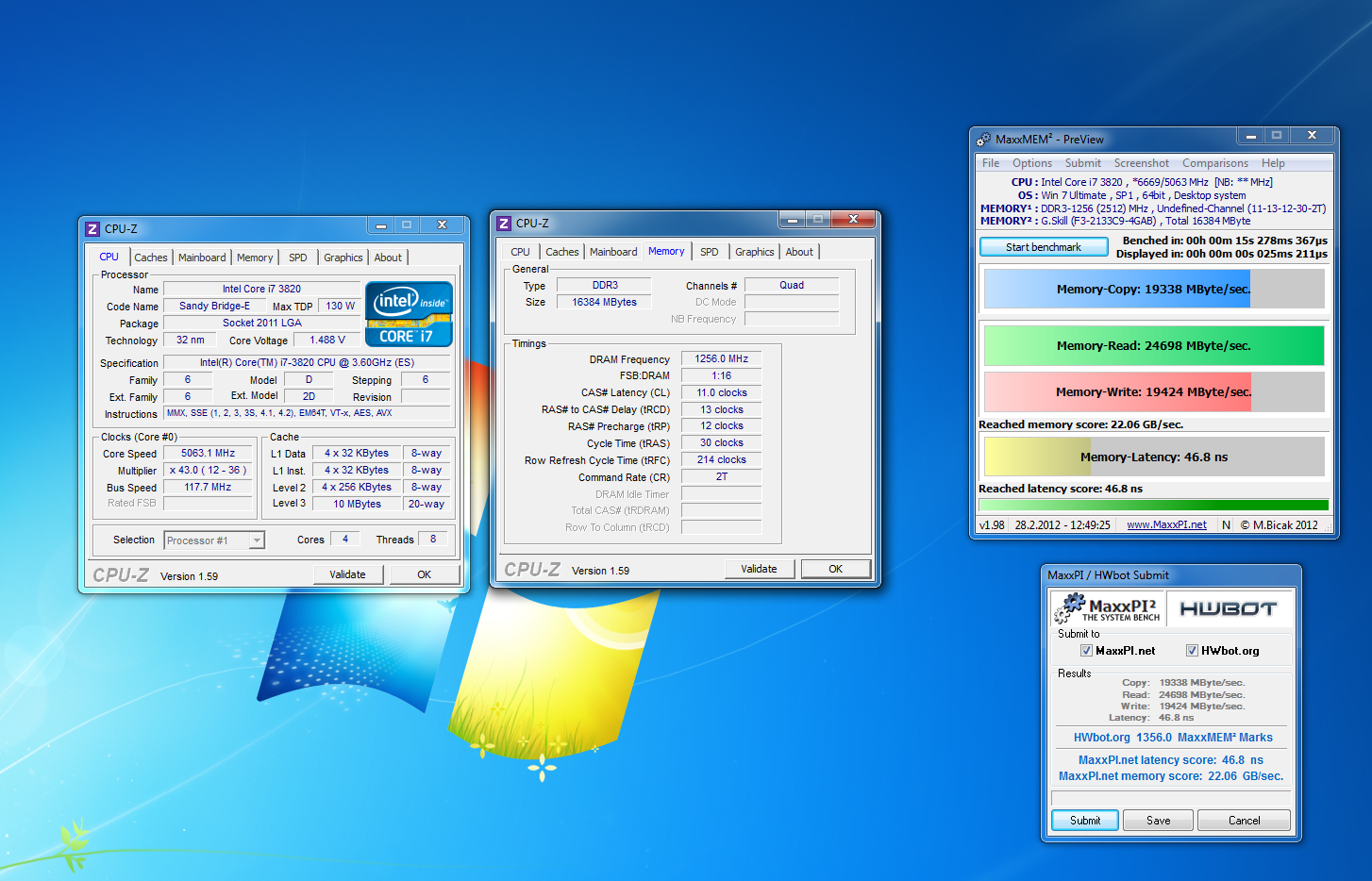Click the Multiplier value x 43.0
Image resolution: width=1372 pixels, height=881 pixels.
coord(208,471)
